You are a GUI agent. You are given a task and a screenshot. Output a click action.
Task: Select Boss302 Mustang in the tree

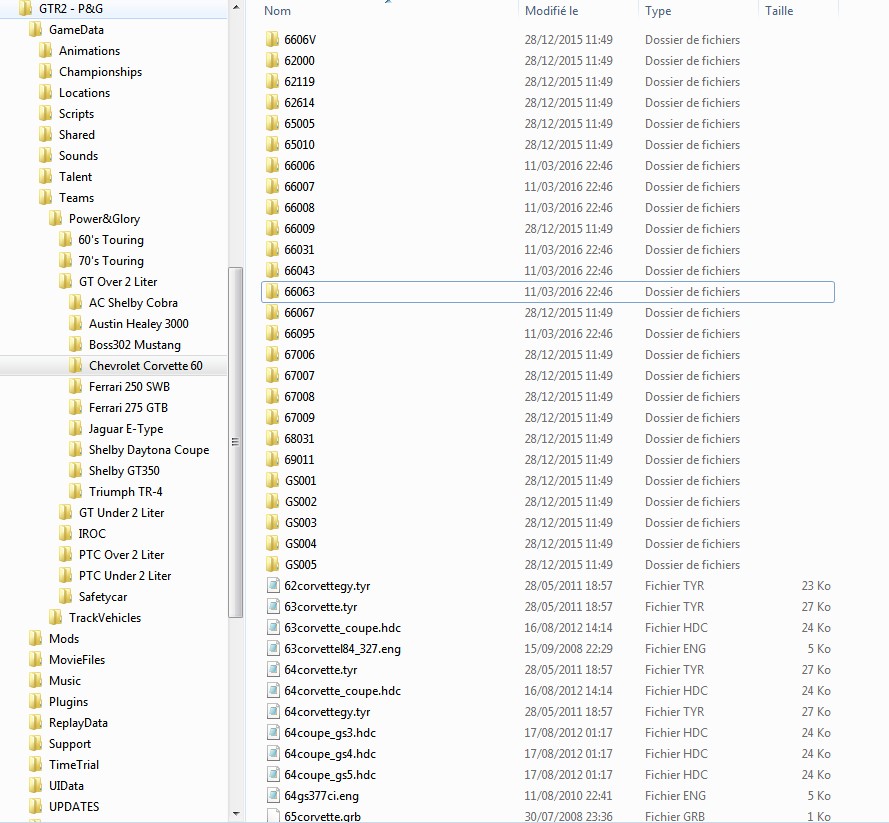coord(135,345)
